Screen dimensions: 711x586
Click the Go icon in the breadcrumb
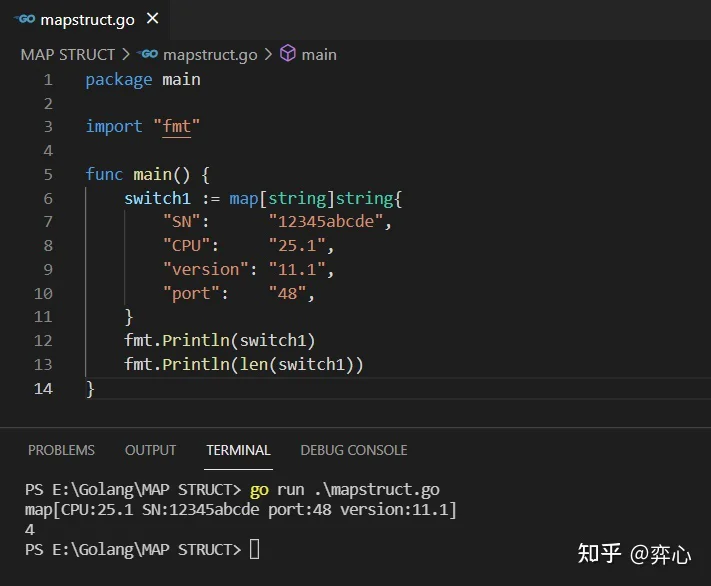tap(147, 54)
